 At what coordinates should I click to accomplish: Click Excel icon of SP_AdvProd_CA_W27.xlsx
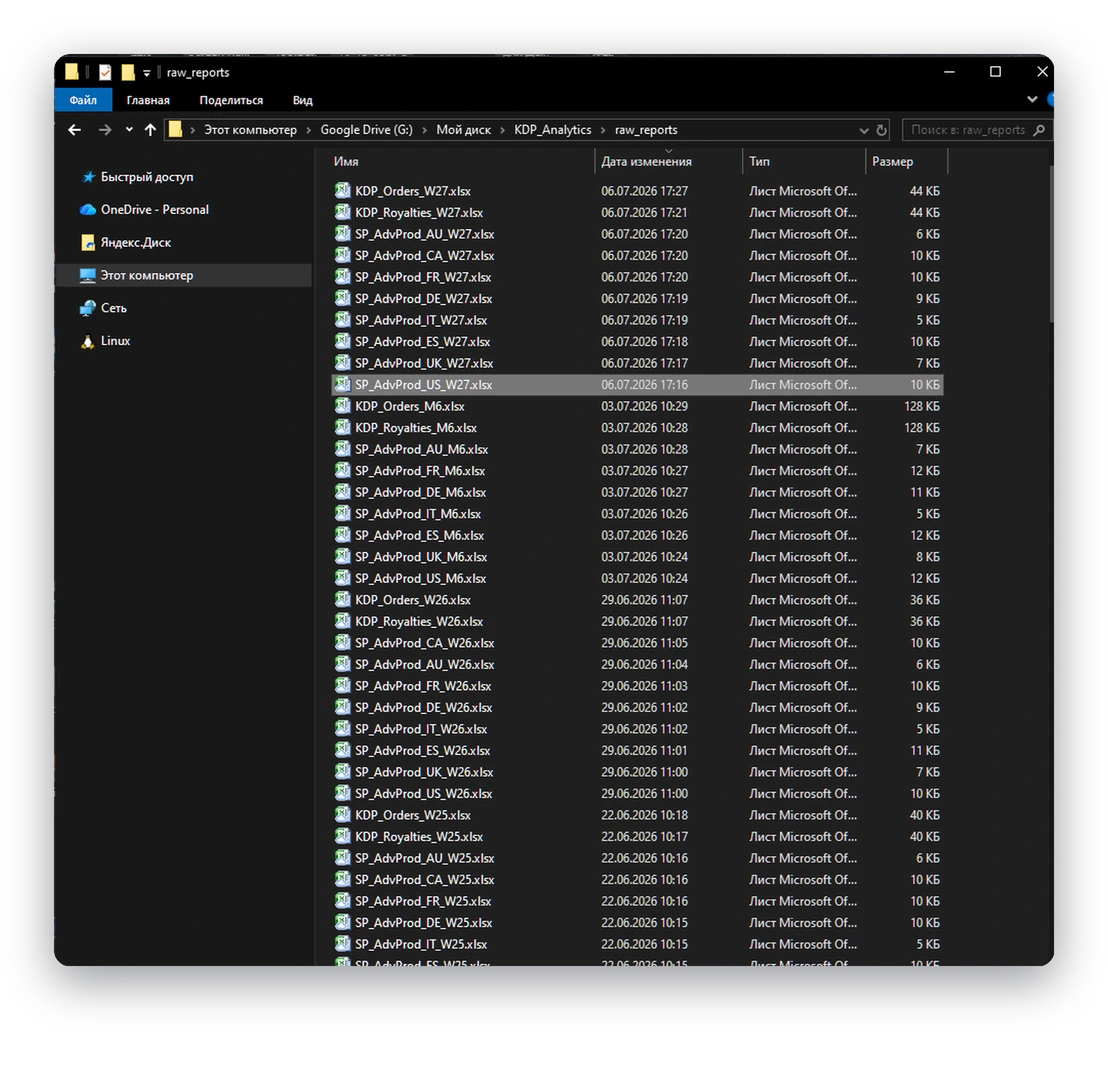pos(343,255)
